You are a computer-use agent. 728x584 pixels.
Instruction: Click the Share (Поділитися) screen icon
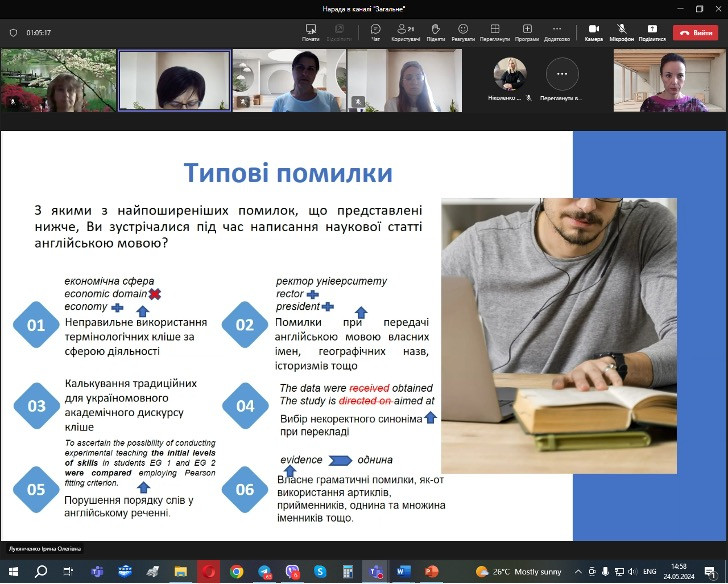click(x=651, y=30)
